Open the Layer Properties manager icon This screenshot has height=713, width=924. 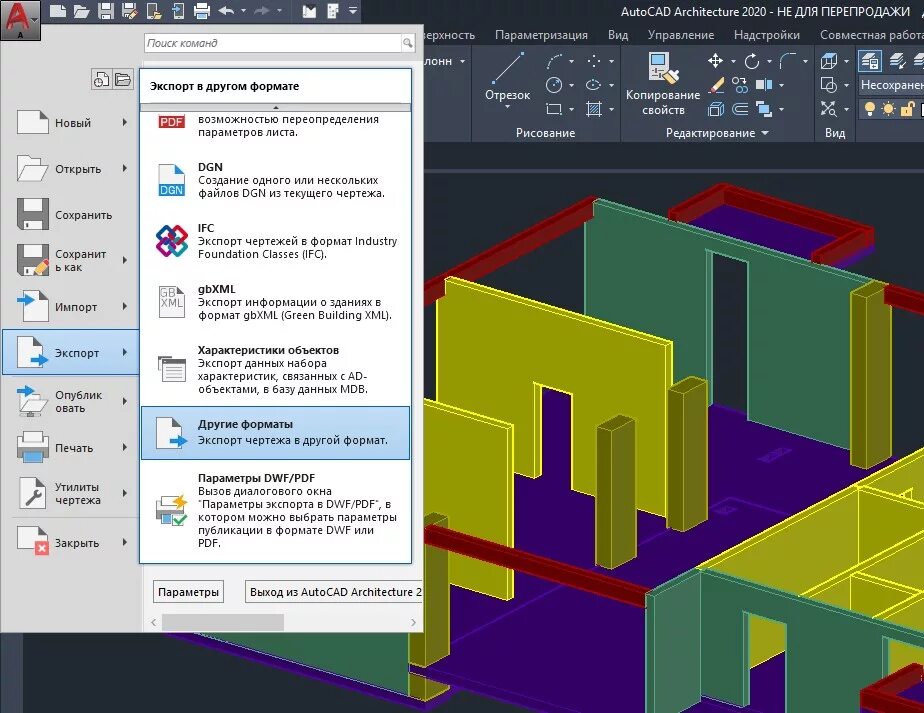click(870, 61)
